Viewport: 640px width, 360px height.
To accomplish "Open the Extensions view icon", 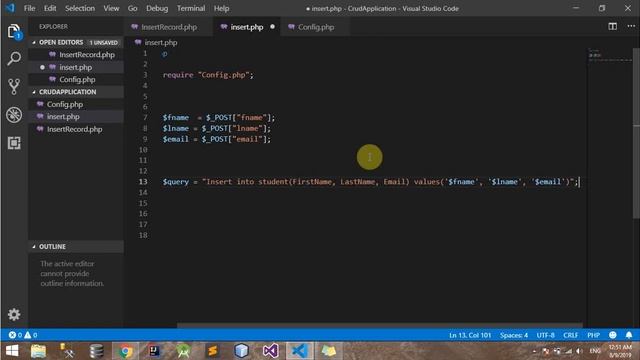I will click(14, 143).
